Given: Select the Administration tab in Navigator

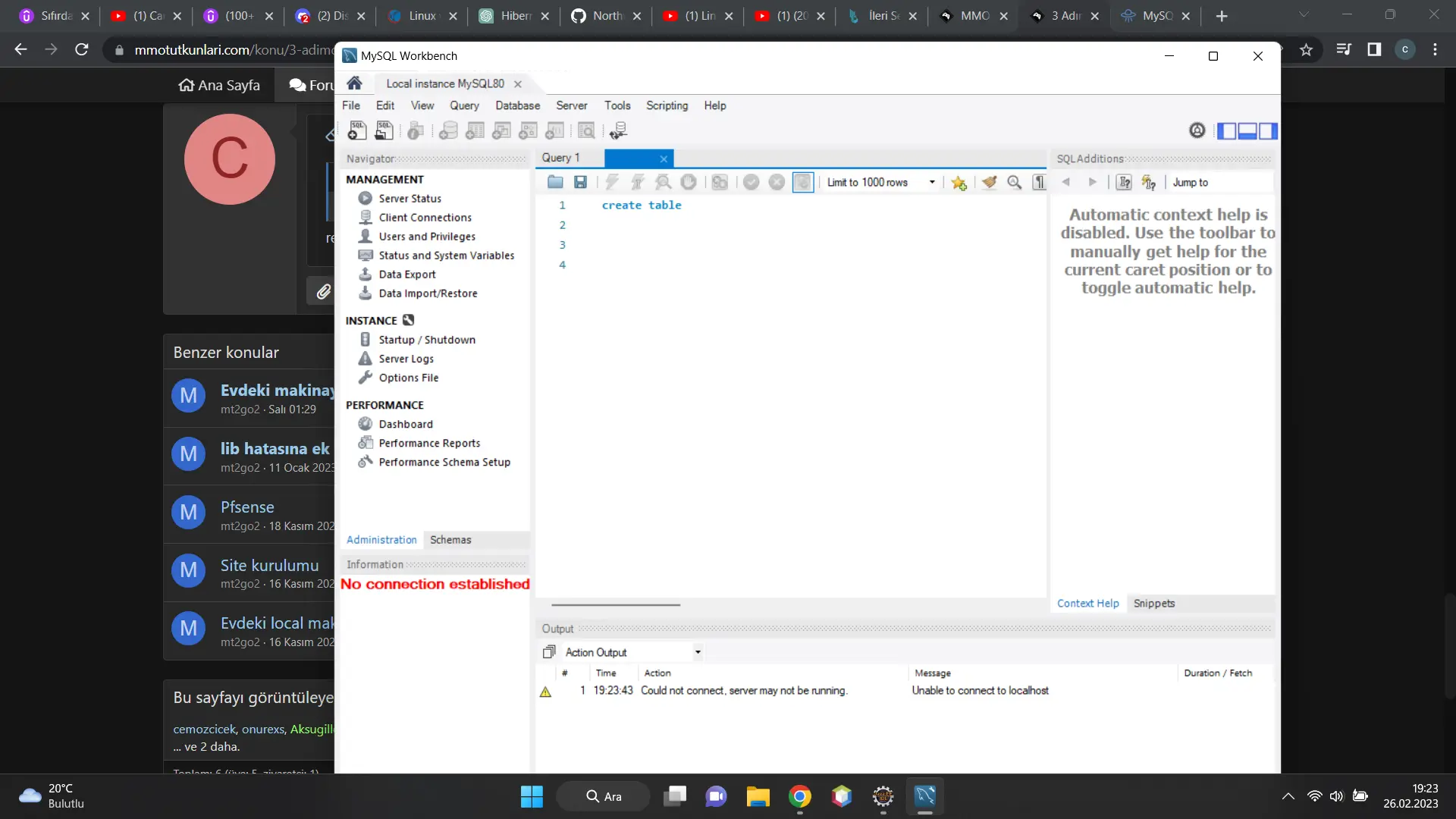Looking at the screenshot, I should click(x=380, y=539).
